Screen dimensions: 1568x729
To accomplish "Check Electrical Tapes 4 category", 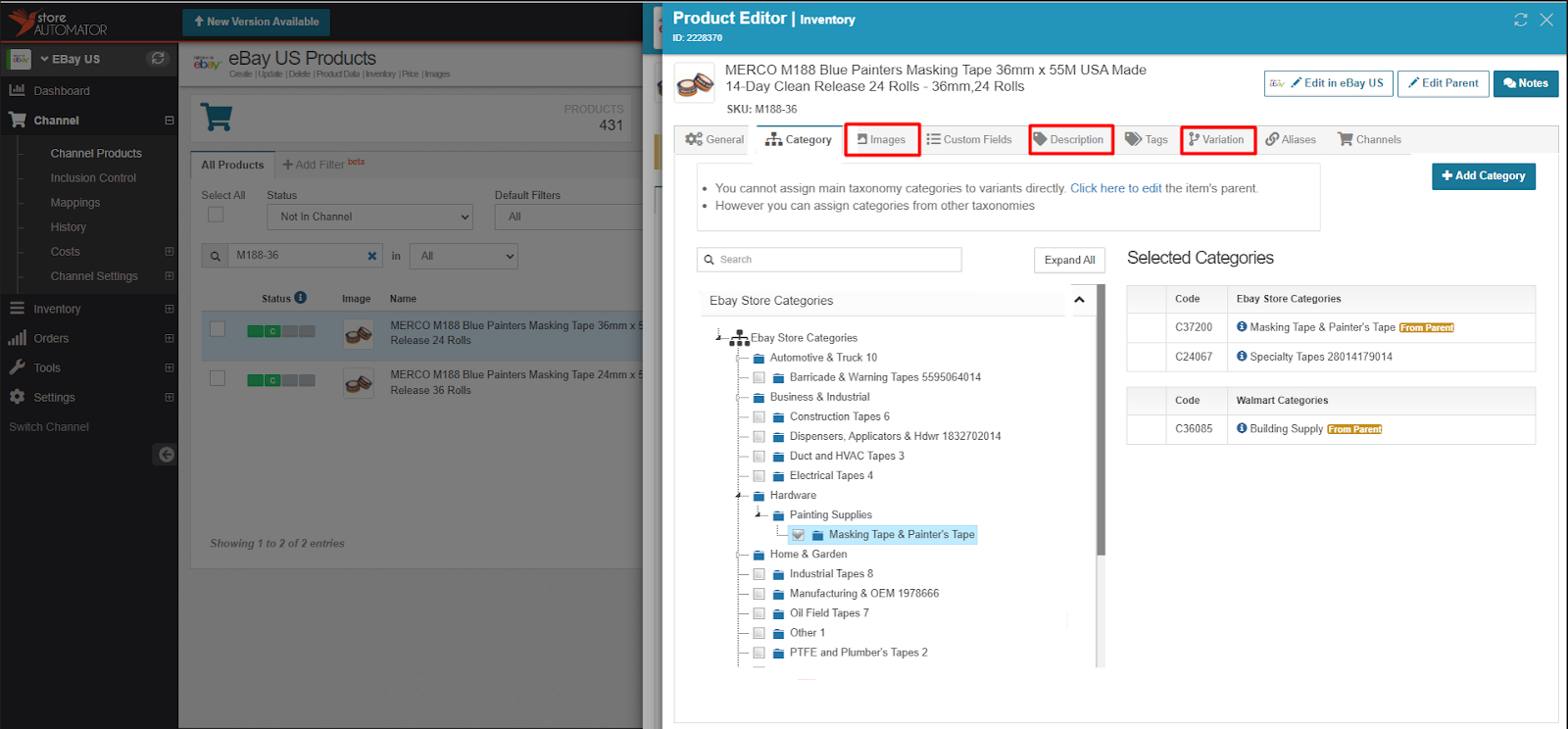I will click(759, 475).
